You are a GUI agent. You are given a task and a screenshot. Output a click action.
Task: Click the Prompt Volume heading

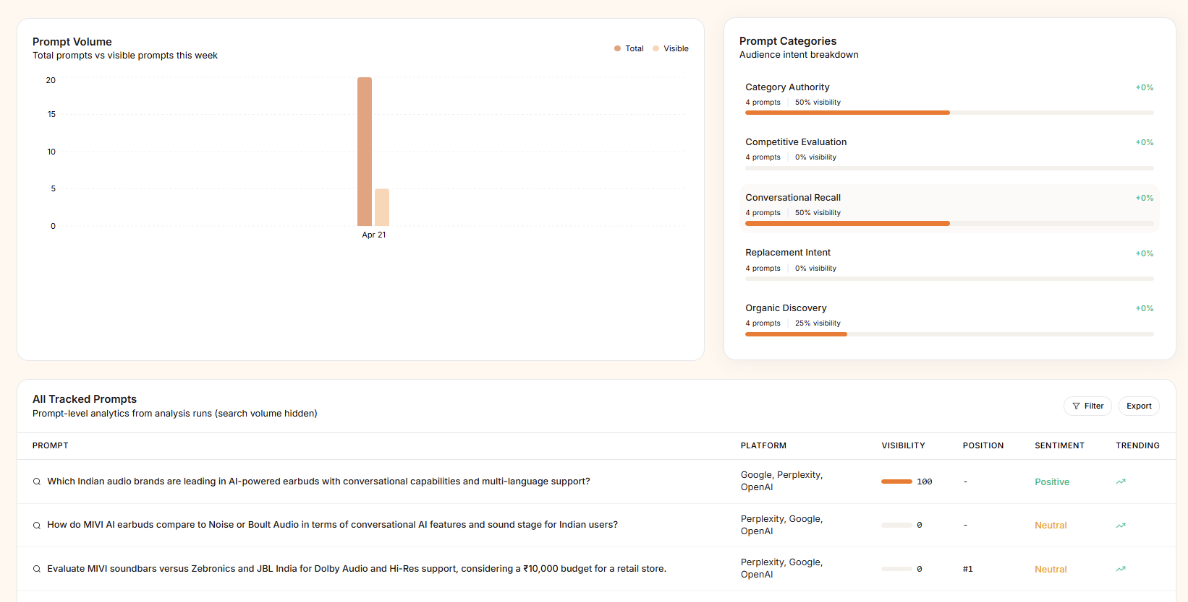(72, 42)
